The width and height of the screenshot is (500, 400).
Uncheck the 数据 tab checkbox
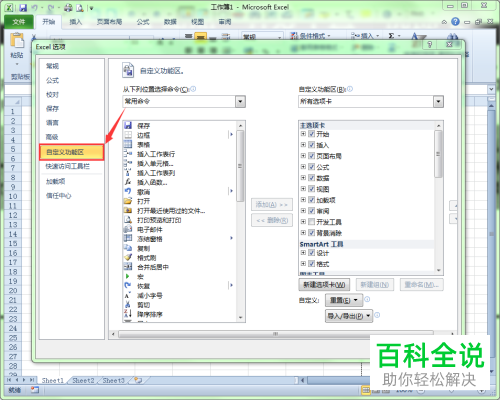pyautogui.click(x=312, y=178)
